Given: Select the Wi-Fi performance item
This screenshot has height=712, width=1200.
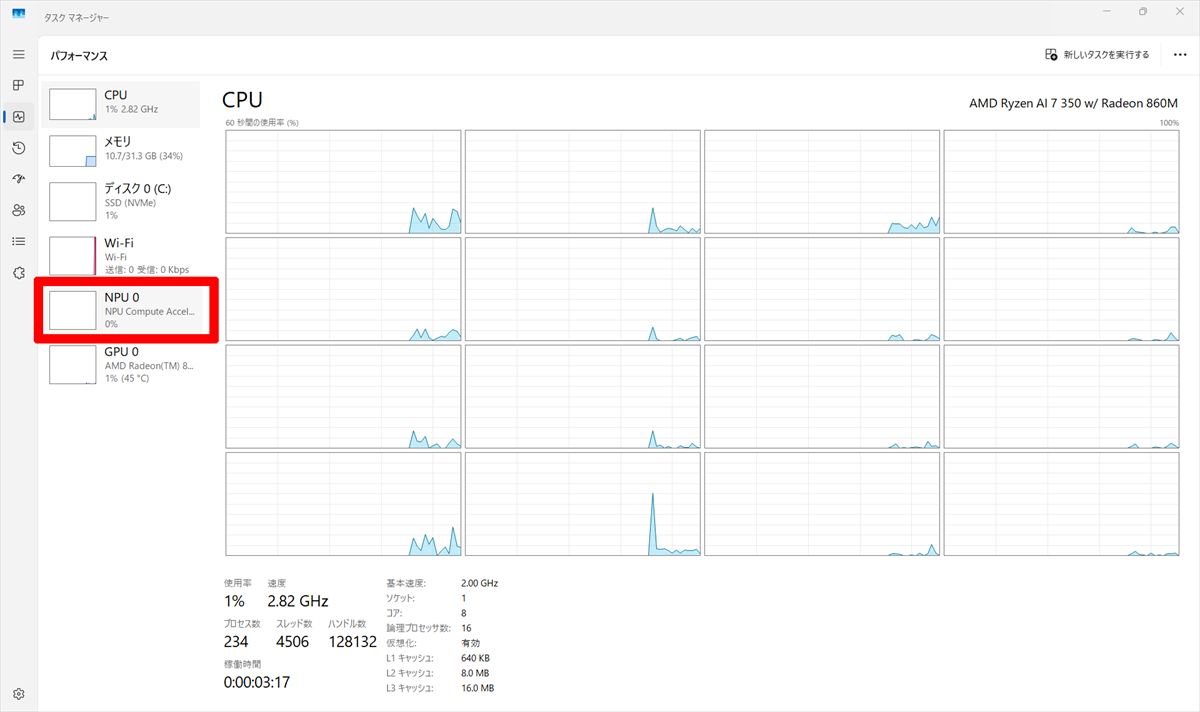Looking at the screenshot, I should (120, 256).
